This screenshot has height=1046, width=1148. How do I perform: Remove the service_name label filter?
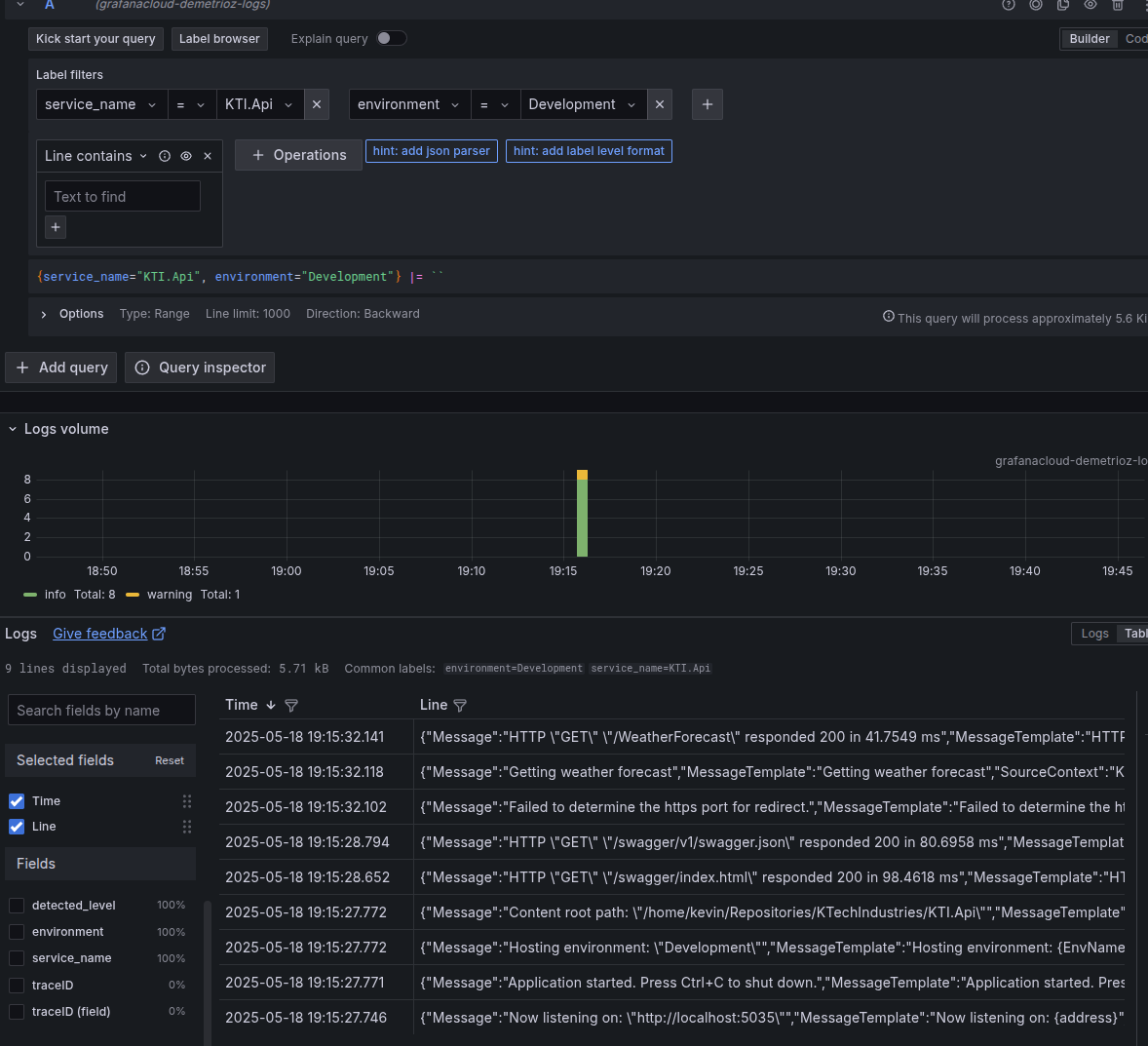click(317, 104)
